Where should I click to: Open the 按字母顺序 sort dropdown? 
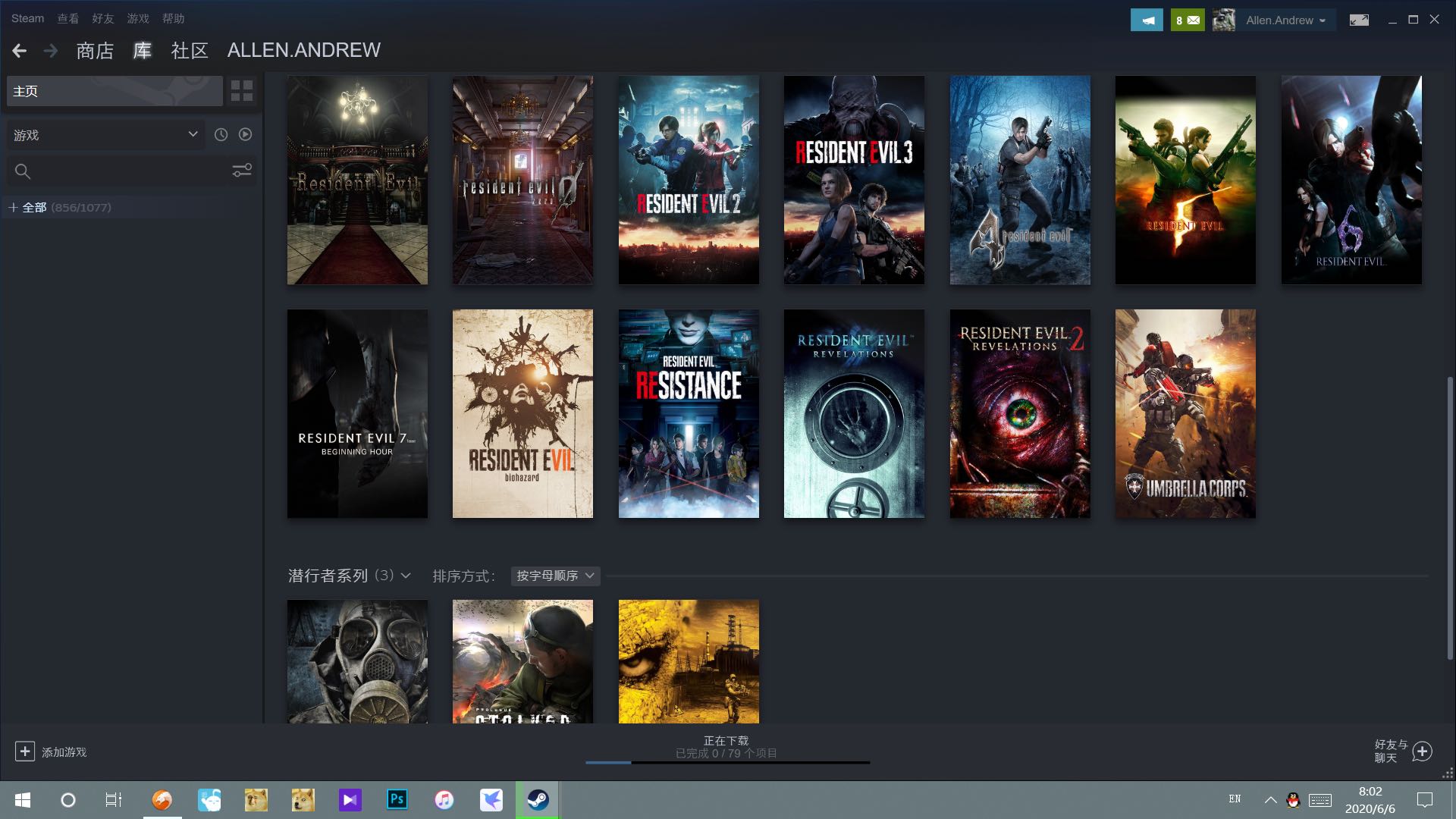pyautogui.click(x=556, y=576)
